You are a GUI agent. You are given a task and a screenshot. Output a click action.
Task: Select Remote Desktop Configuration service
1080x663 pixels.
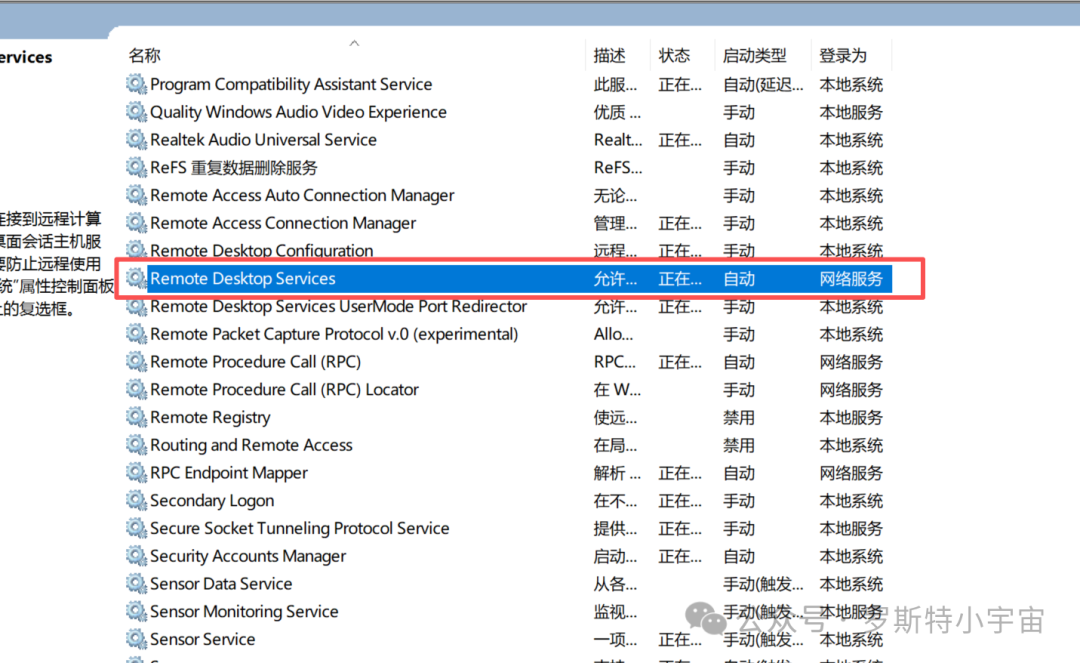[x=262, y=250]
